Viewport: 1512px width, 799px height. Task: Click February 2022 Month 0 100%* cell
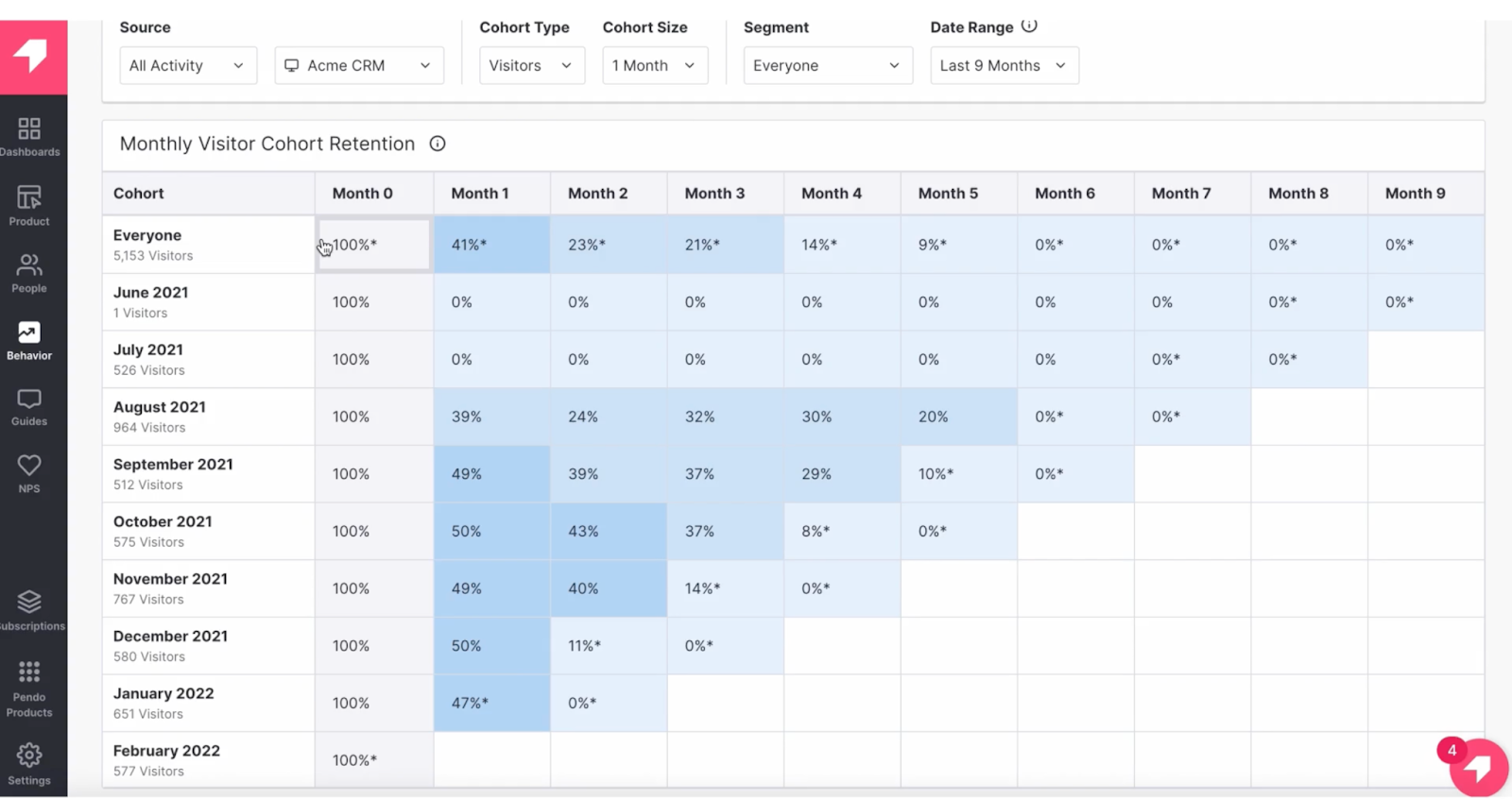374,760
